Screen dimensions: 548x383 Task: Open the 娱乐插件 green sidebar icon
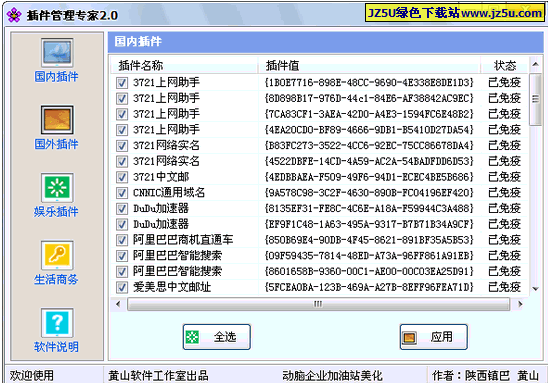pos(57,188)
